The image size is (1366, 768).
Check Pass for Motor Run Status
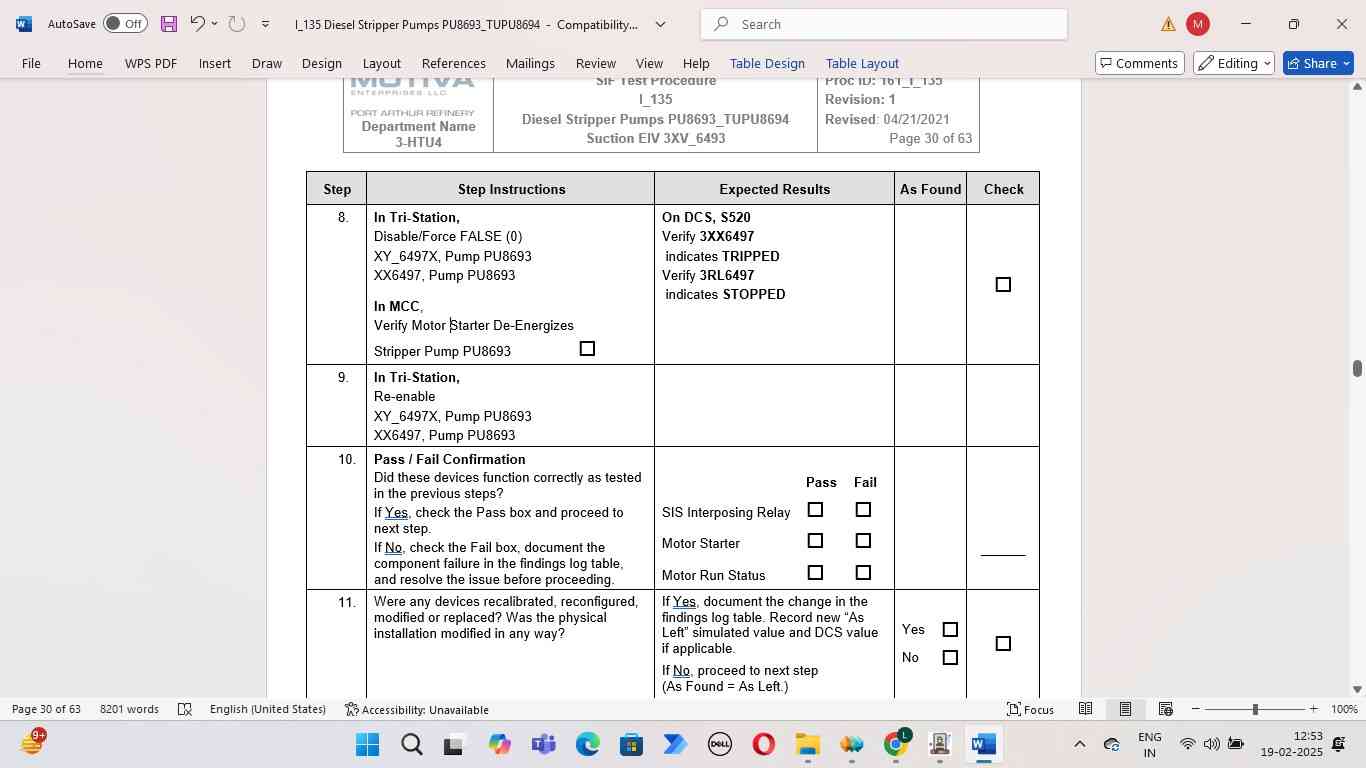click(x=815, y=573)
